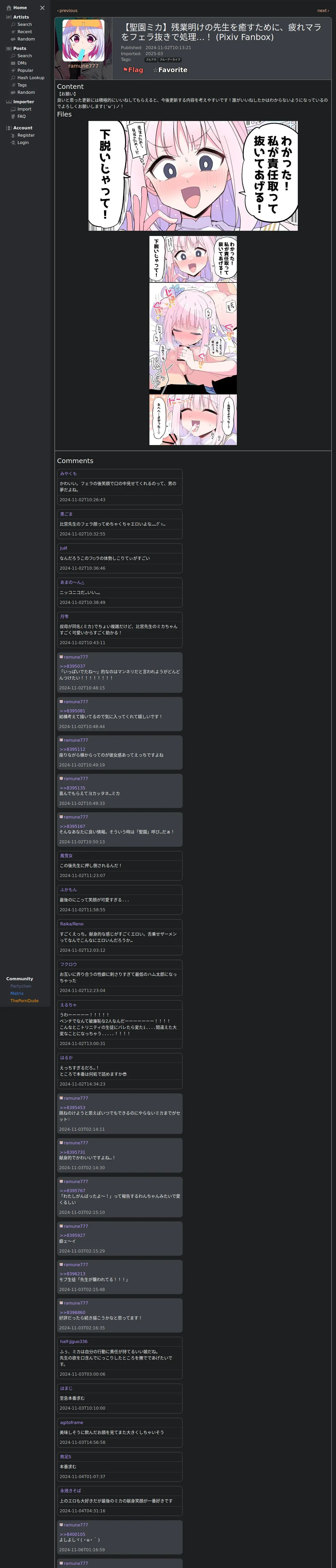This screenshot has height=1568, width=336.
Task: Close the sidebar with the X icon
Action: [42, 8]
